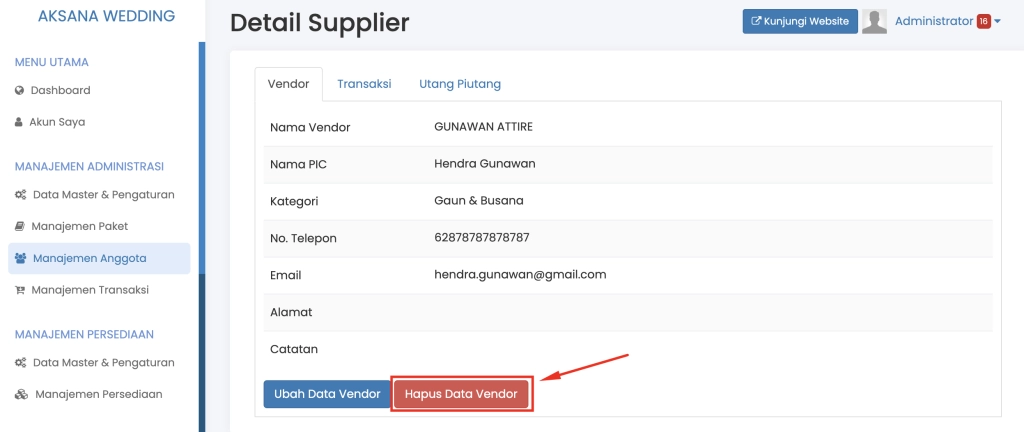The height and width of the screenshot is (432, 1024).
Task: Click the external link icon in Kunjungi Website
Action: [757, 21]
